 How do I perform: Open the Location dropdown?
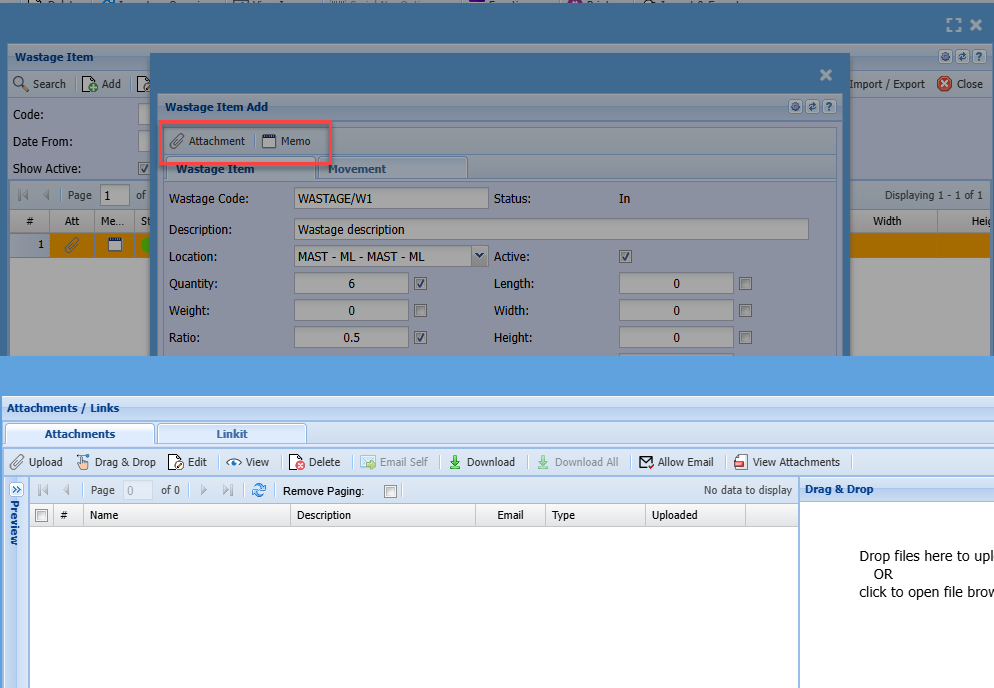tap(479, 257)
